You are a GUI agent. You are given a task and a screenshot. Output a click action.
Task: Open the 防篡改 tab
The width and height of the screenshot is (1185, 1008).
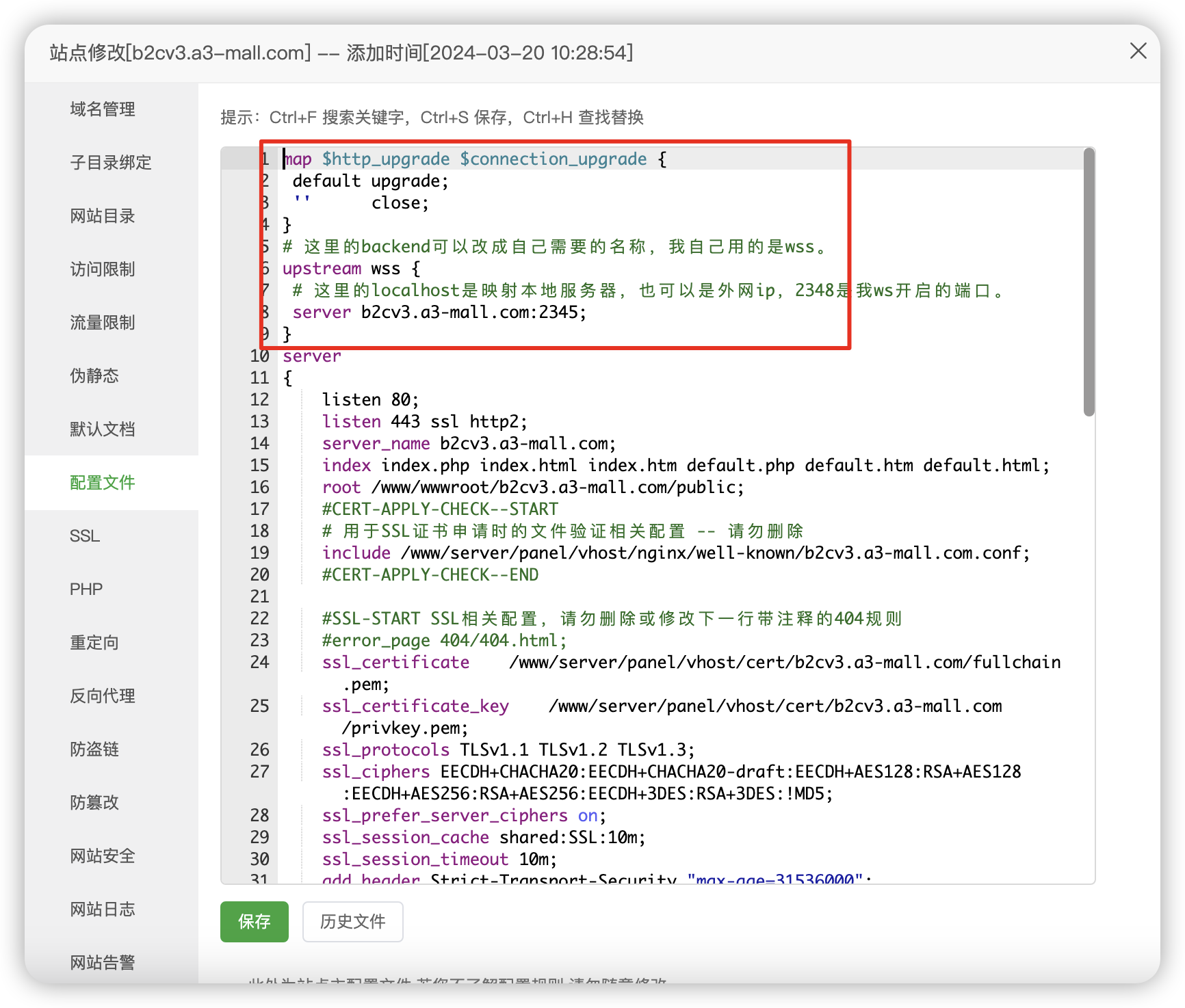click(x=94, y=802)
